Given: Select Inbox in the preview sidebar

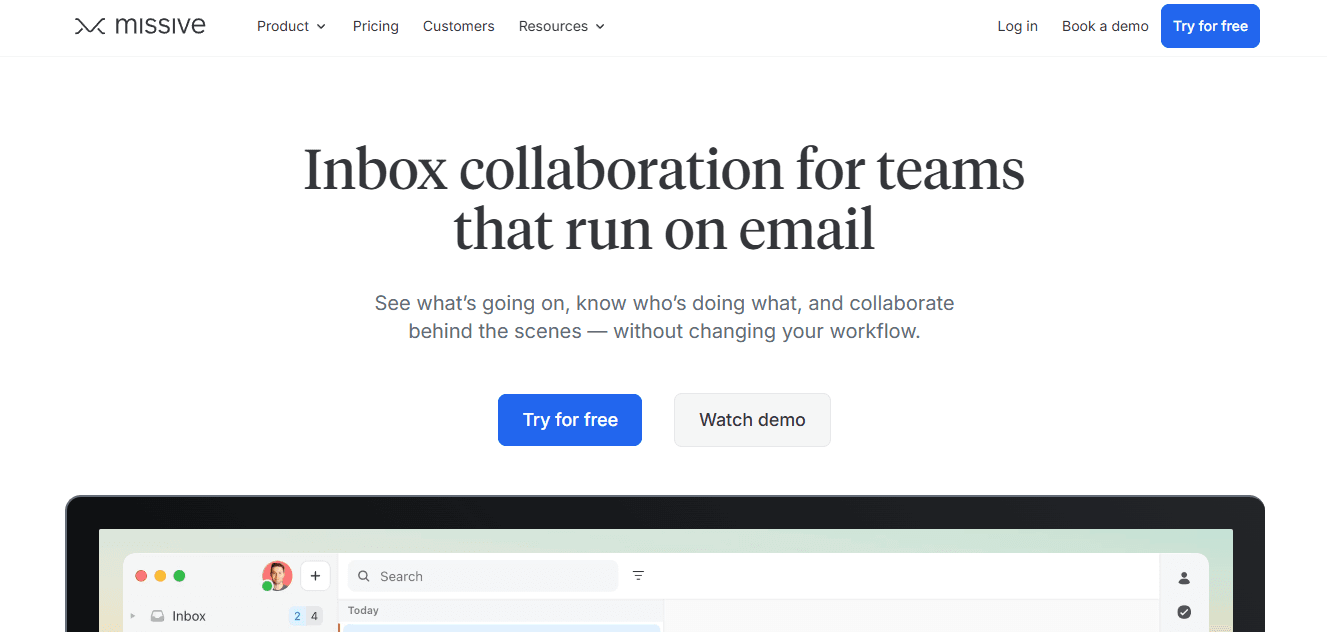Looking at the screenshot, I should click(189, 616).
